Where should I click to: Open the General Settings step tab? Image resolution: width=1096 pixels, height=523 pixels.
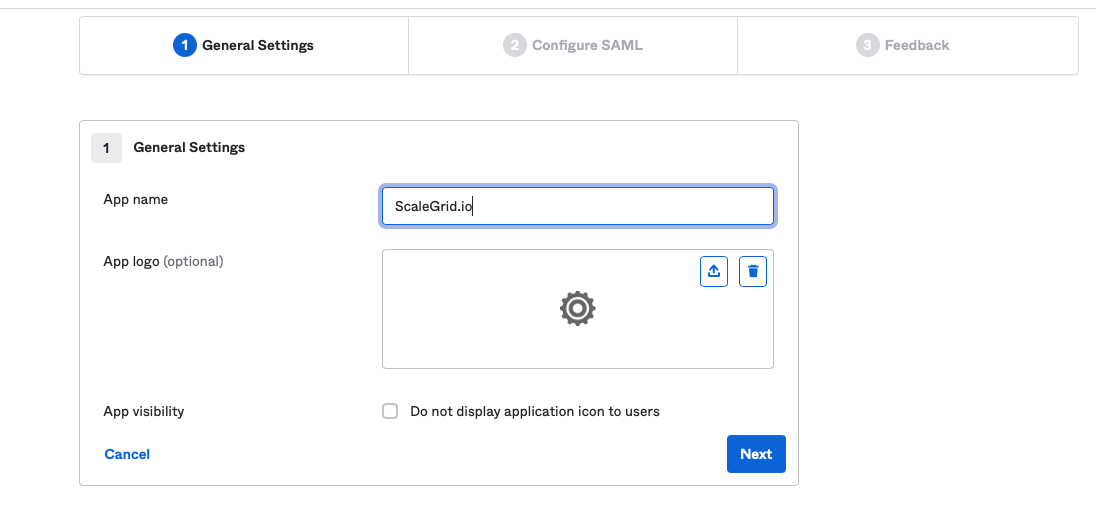tap(244, 45)
